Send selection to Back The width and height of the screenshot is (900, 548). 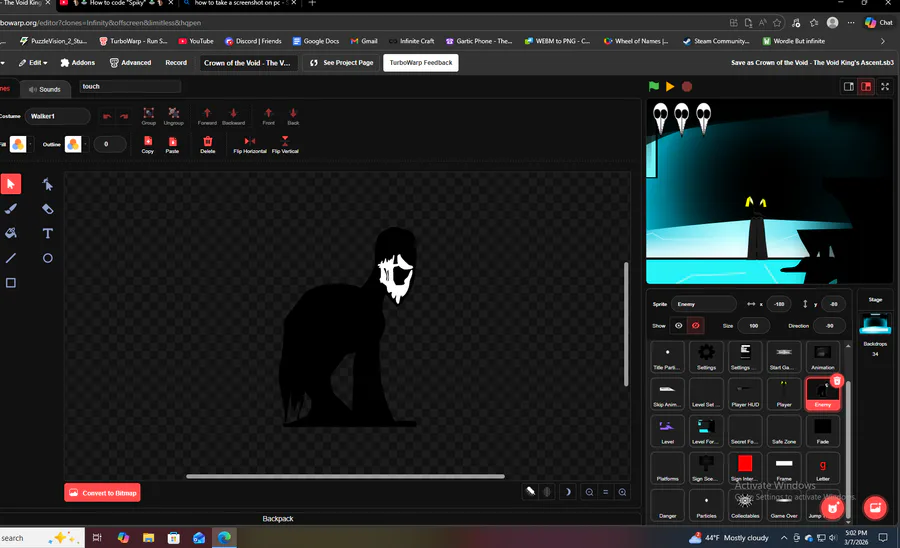click(293, 115)
